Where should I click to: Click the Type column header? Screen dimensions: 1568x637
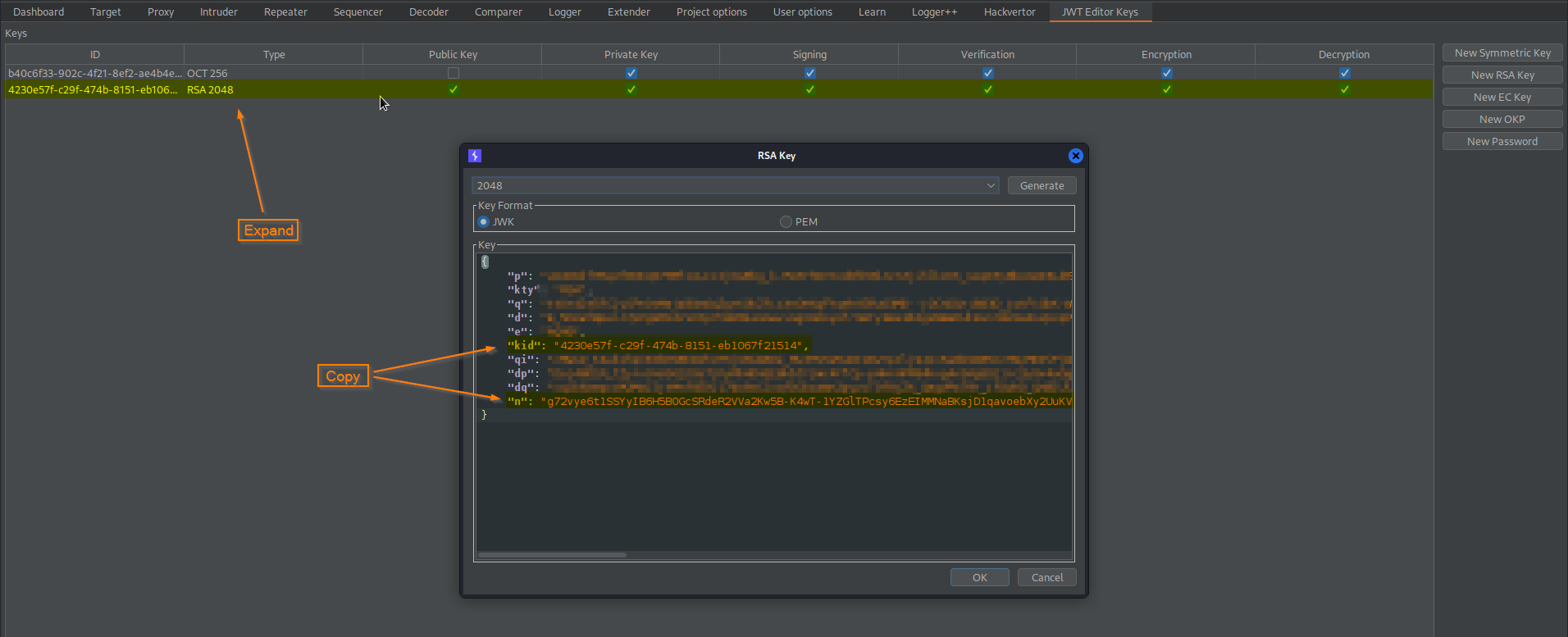tap(274, 54)
